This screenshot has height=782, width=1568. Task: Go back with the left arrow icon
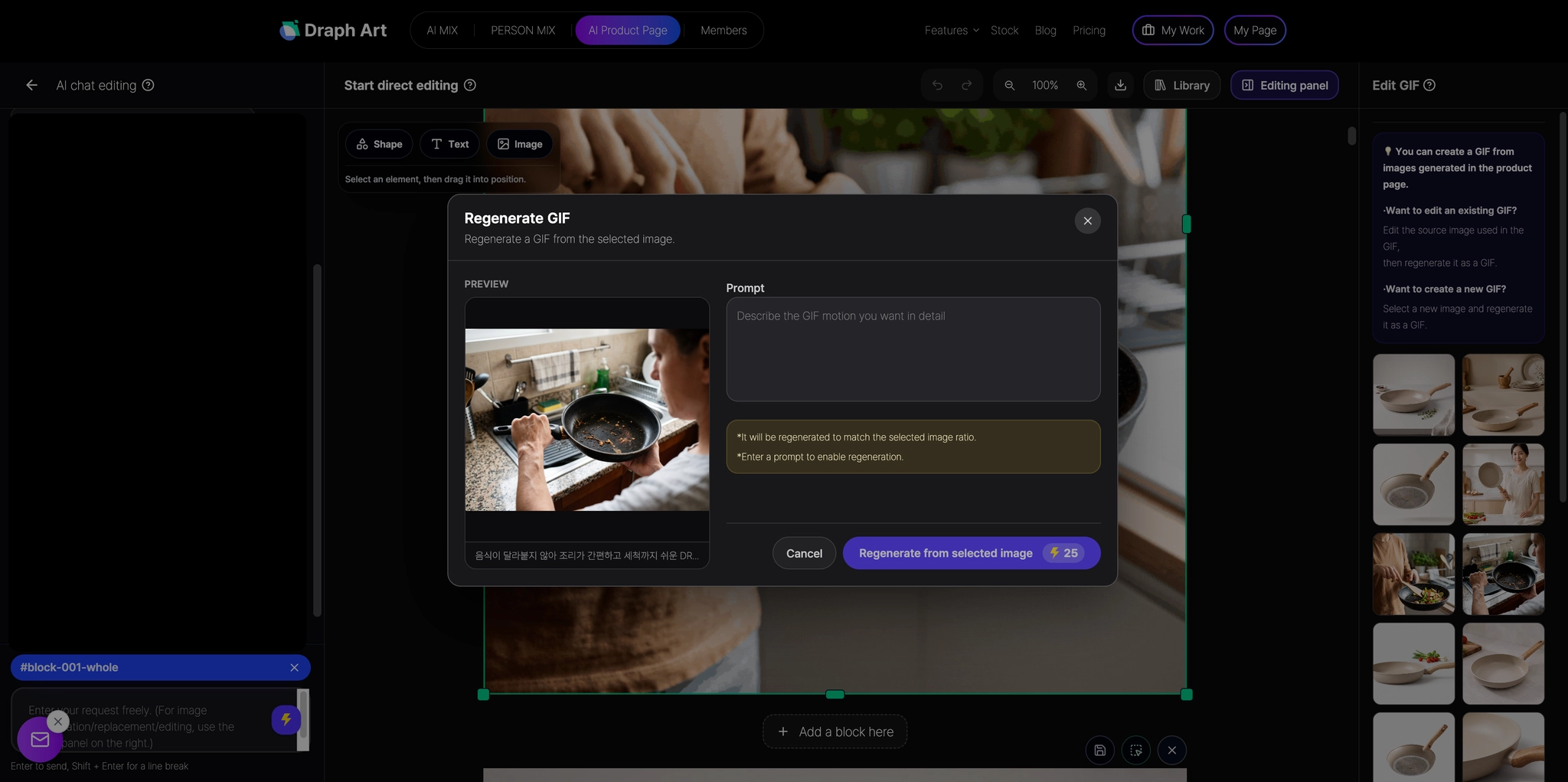point(31,85)
